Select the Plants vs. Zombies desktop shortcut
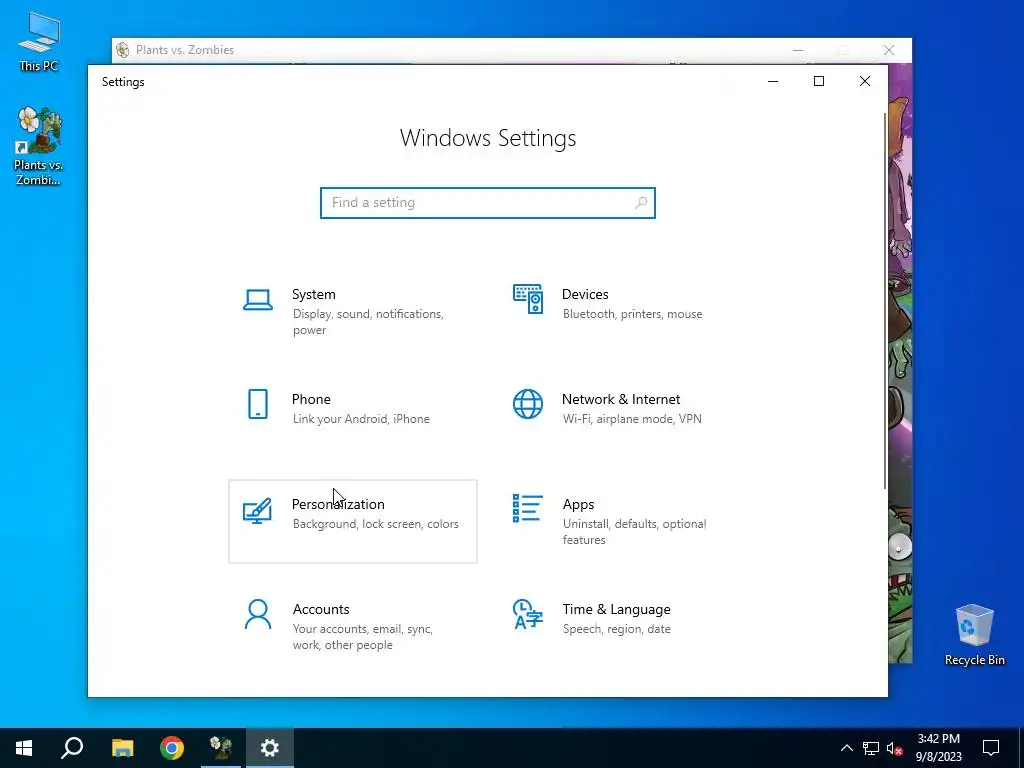The width and height of the screenshot is (1024, 768). [39, 146]
